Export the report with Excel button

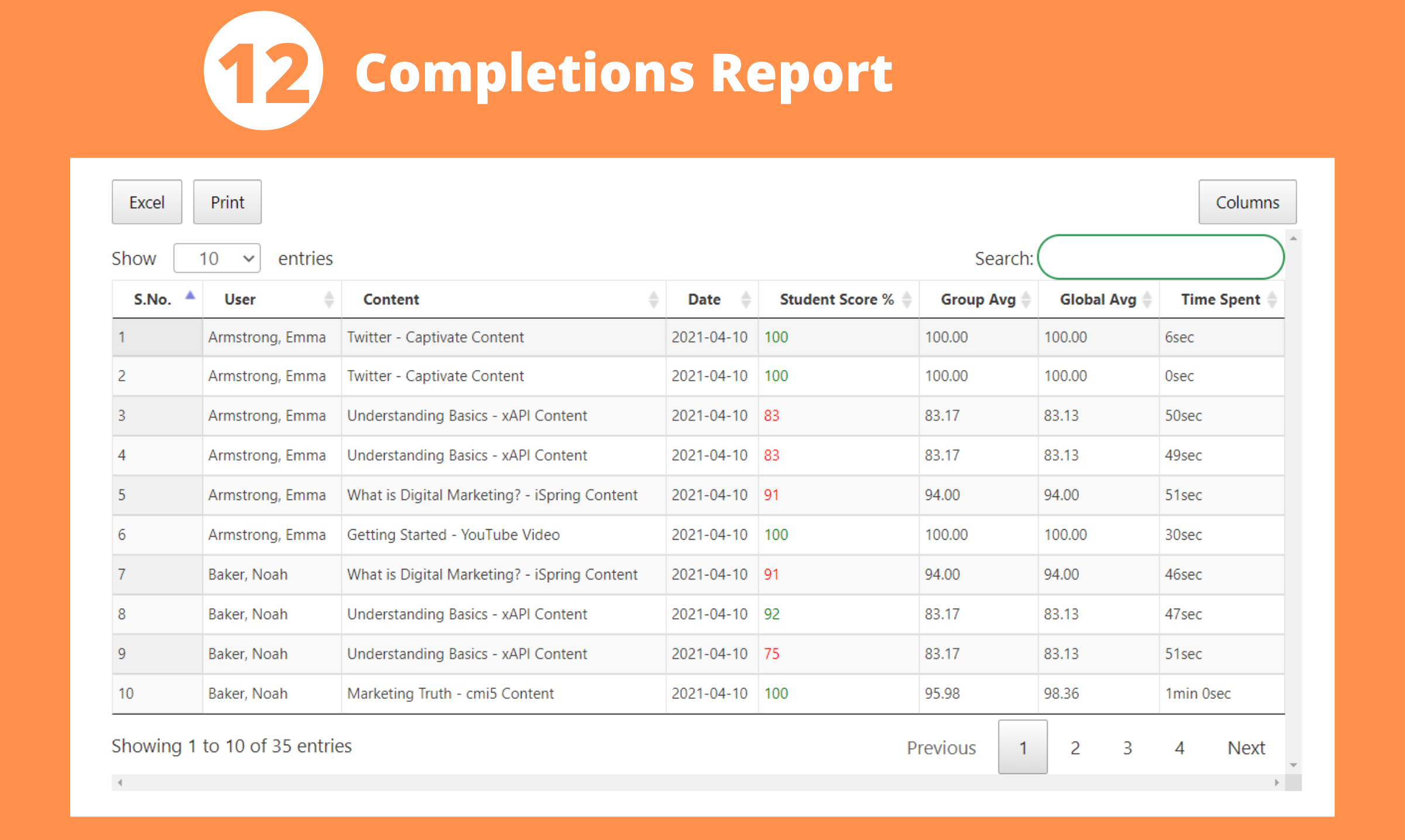tap(147, 203)
